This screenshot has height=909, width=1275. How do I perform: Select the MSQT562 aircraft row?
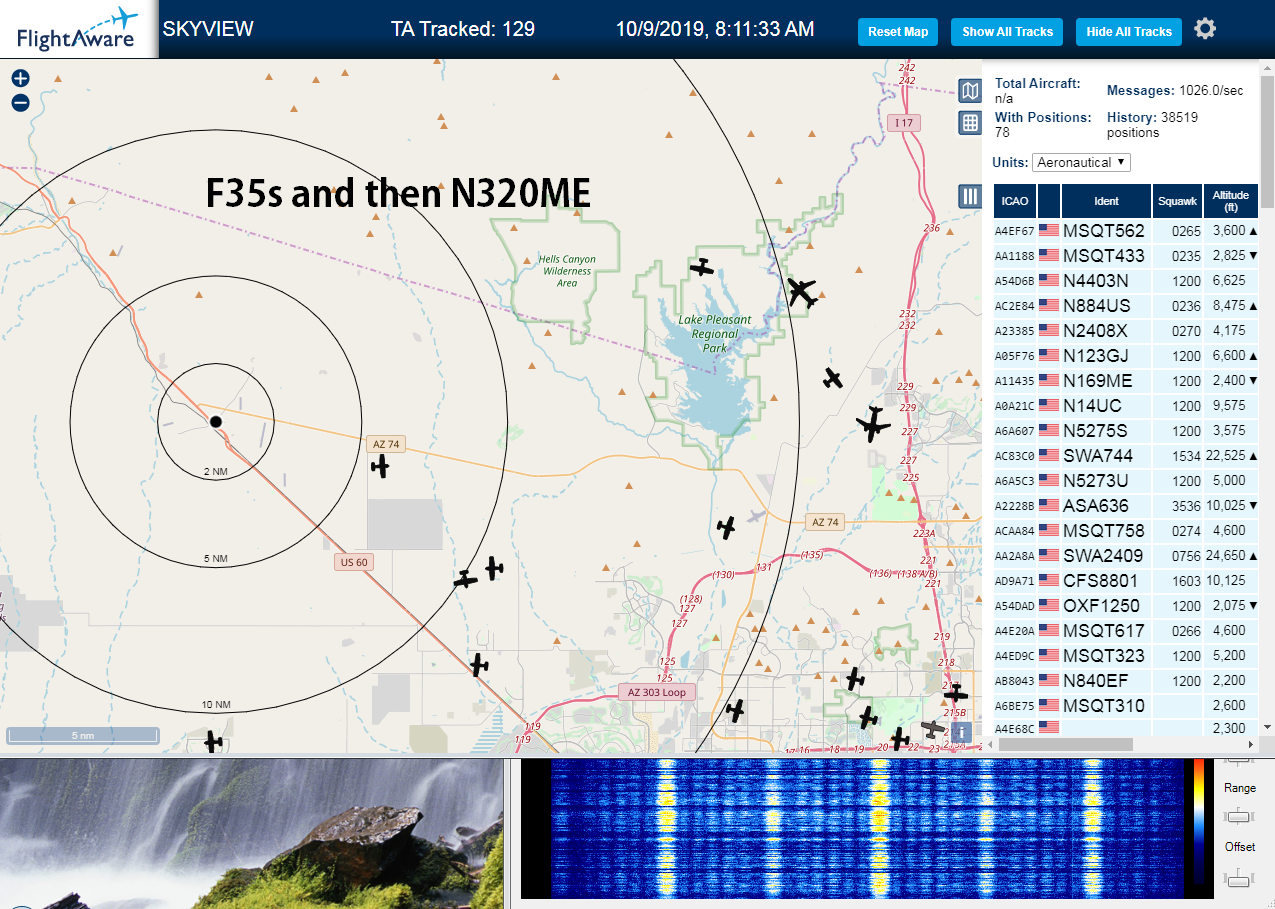(x=1126, y=230)
